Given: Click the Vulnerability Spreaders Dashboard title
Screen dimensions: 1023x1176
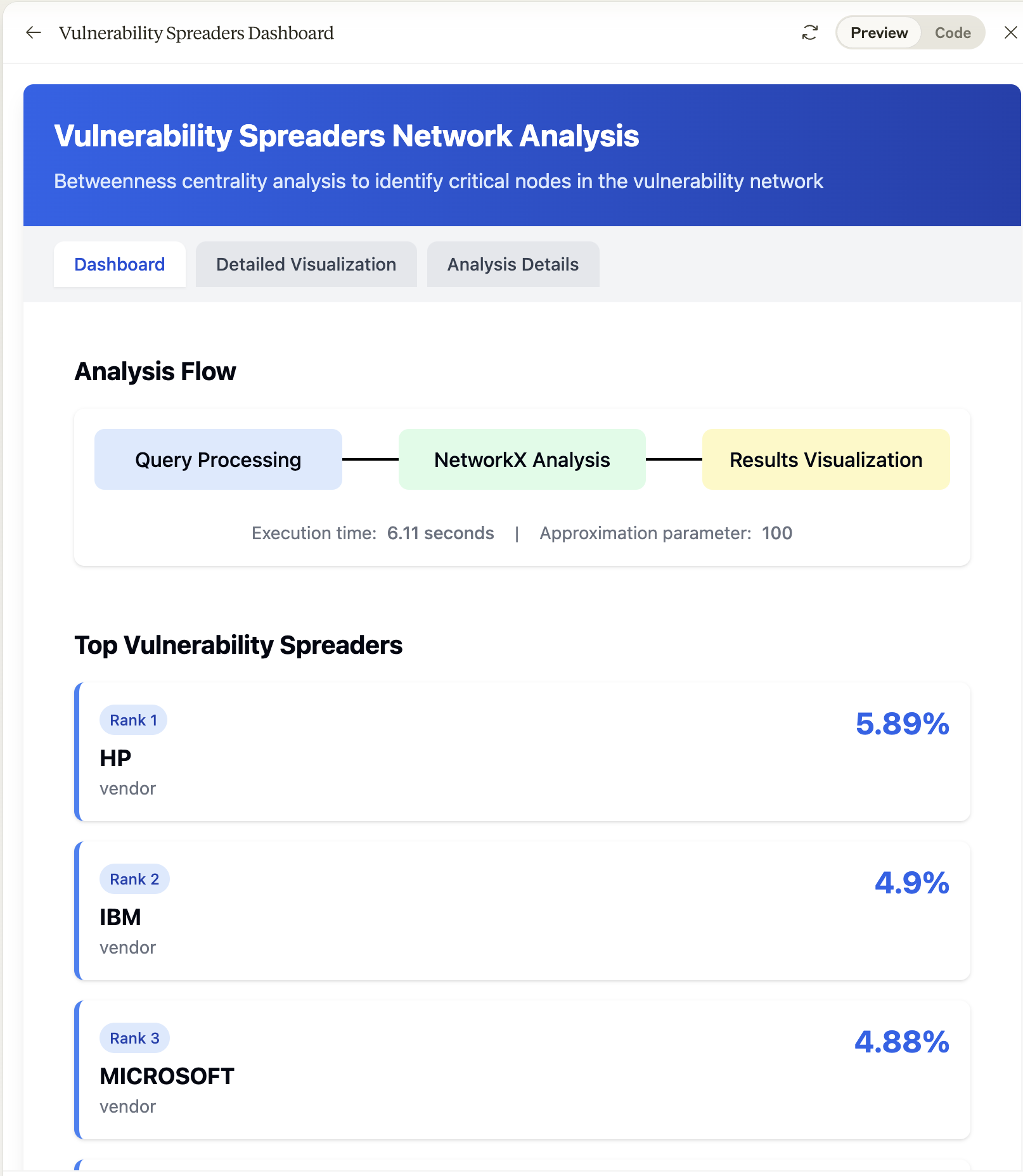Looking at the screenshot, I should [196, 33].
